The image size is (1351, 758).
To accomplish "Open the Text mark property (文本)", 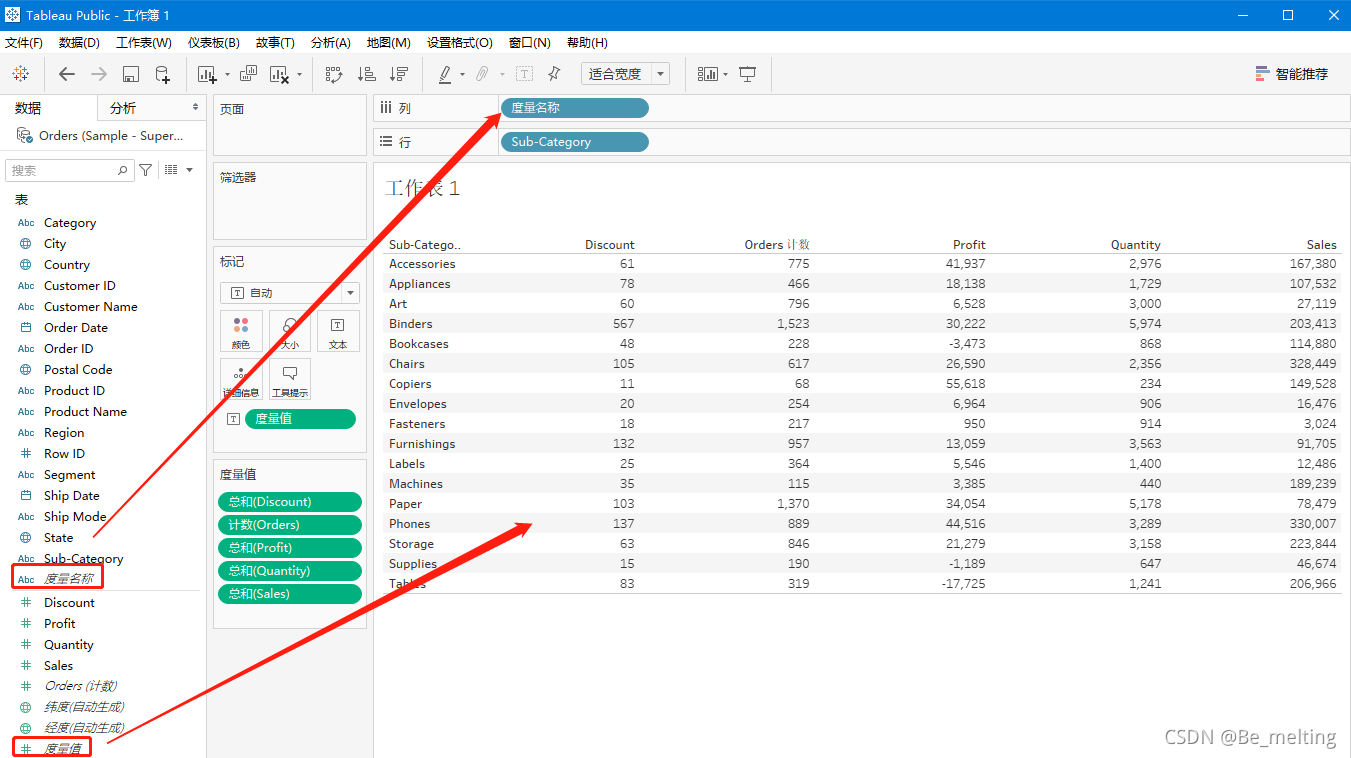I will click(x=338, y=331).
